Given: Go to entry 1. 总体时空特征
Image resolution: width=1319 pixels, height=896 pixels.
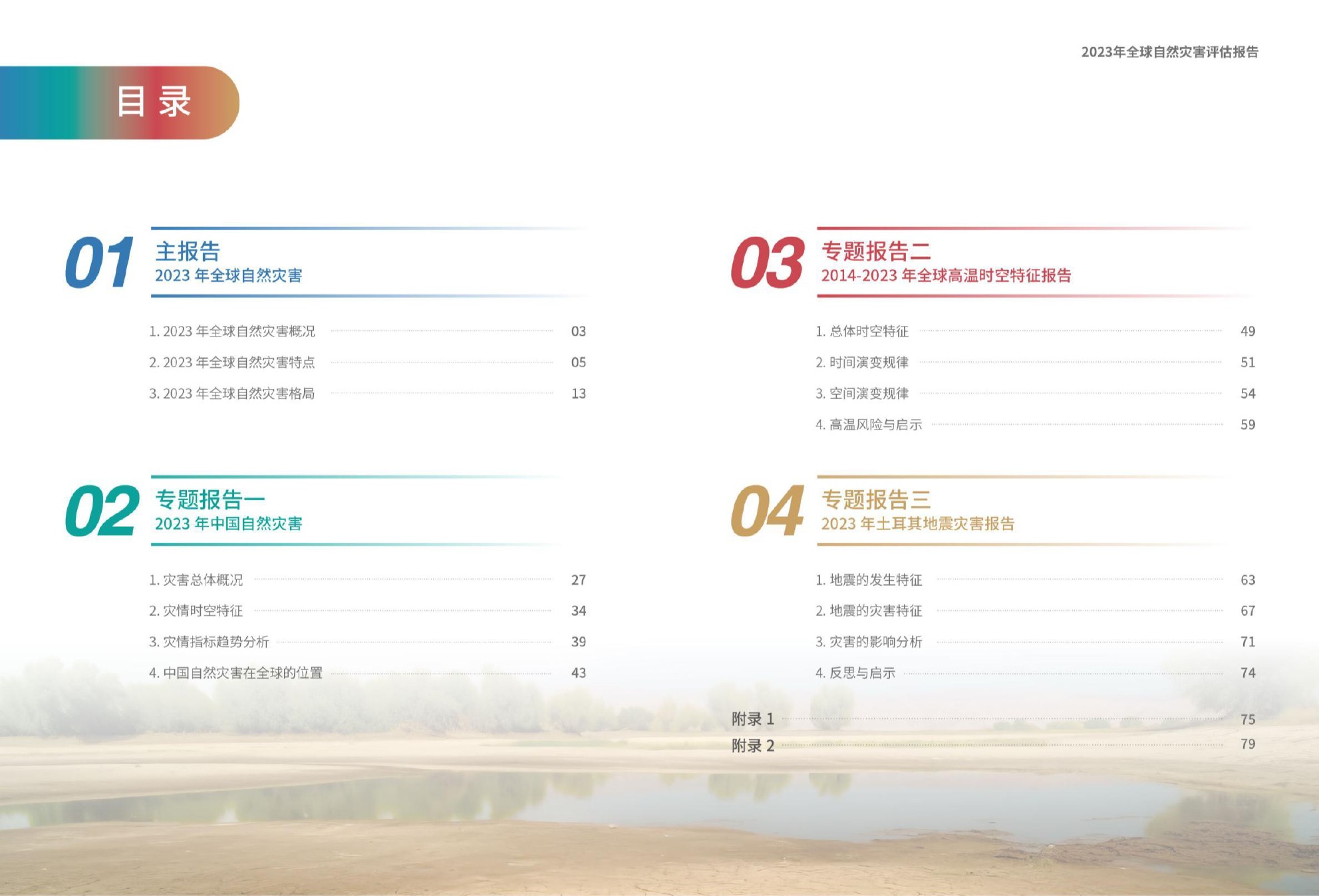Looking at the screenshot, I should pyautogui.click(x=862, y=331).
